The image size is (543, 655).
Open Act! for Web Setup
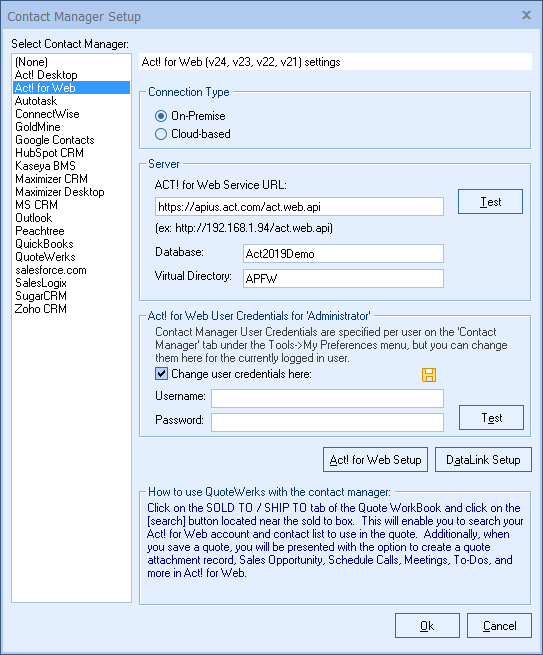(375, 460)
